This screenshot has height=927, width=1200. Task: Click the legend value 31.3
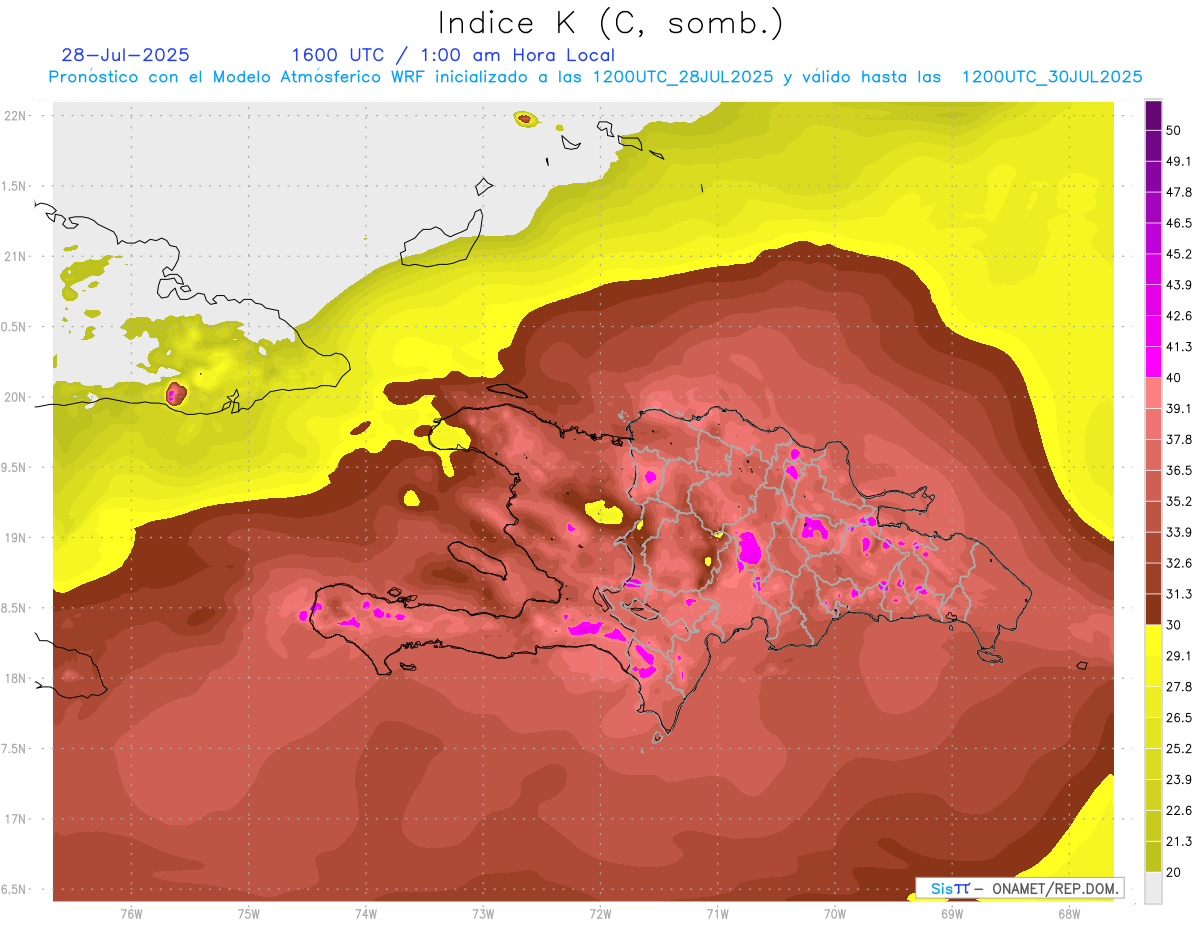click(x=1178, y=594)
